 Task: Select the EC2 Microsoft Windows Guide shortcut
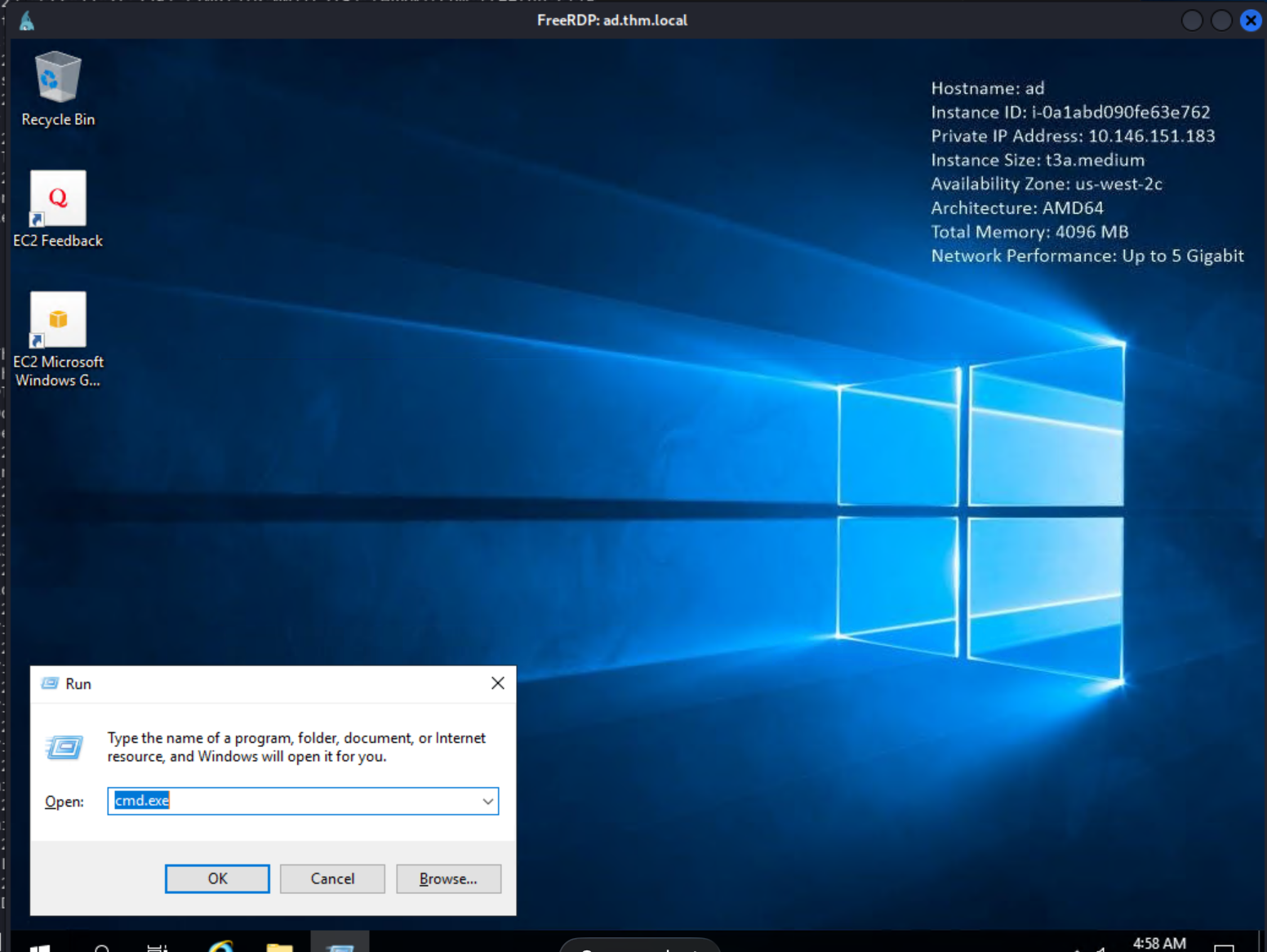tap(58, 340)
